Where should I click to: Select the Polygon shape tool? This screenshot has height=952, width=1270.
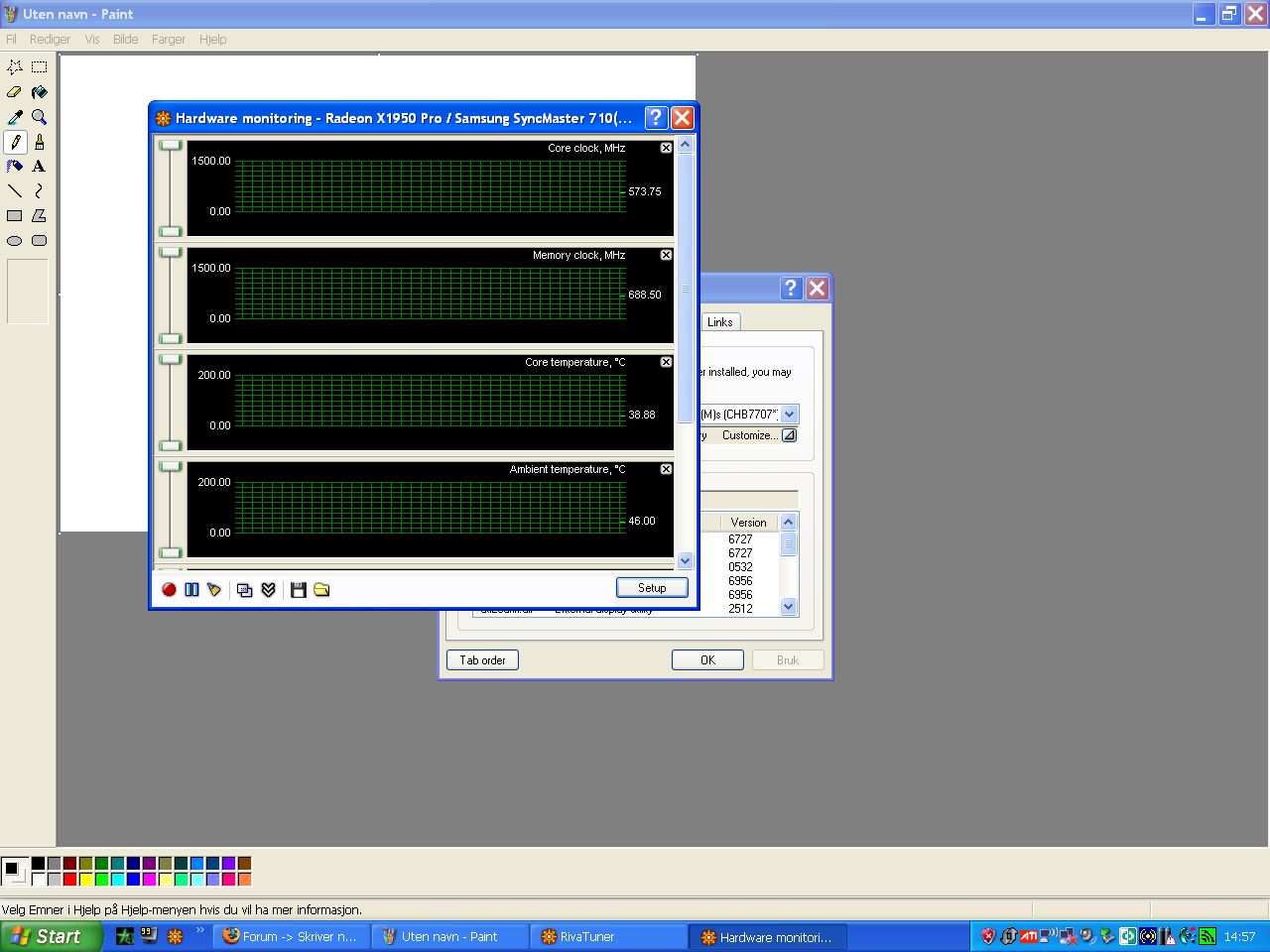40,216
